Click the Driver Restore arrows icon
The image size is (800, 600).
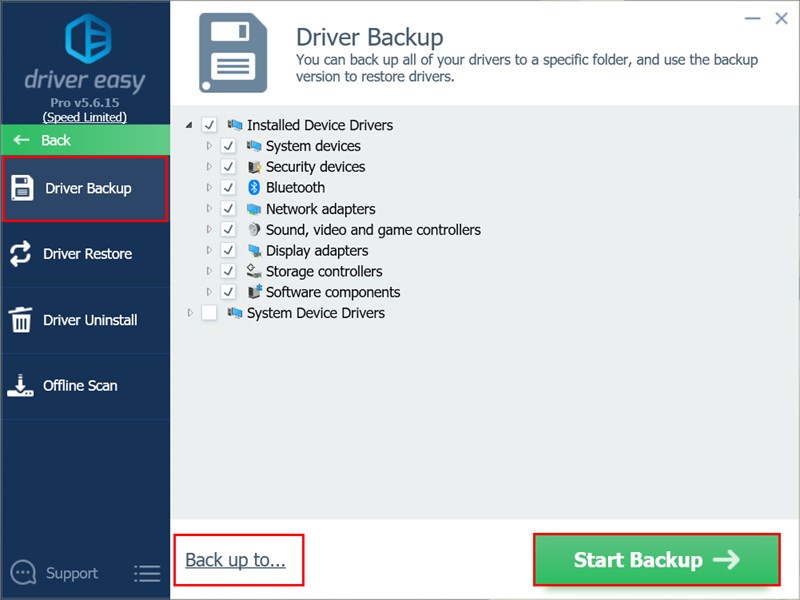pyautogui.click(x=21, y=254)
